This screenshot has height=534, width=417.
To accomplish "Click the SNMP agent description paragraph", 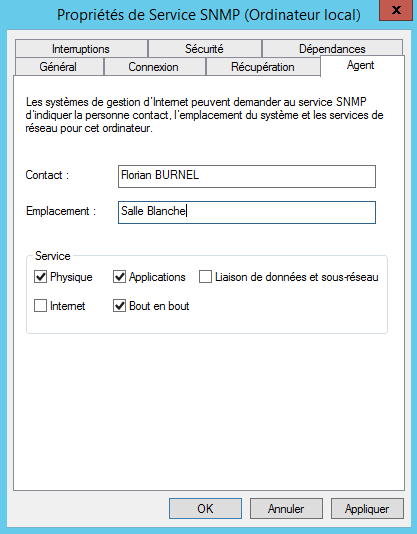I will 204,115.
